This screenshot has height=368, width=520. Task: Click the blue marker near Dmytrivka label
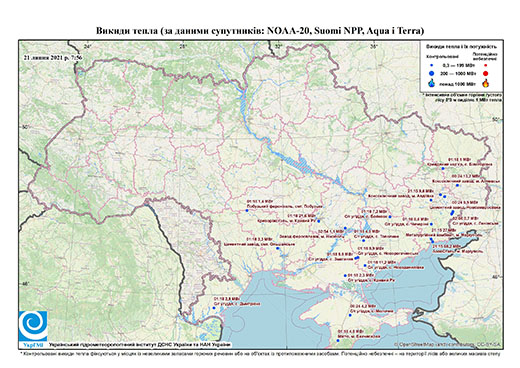pos(214,308)
